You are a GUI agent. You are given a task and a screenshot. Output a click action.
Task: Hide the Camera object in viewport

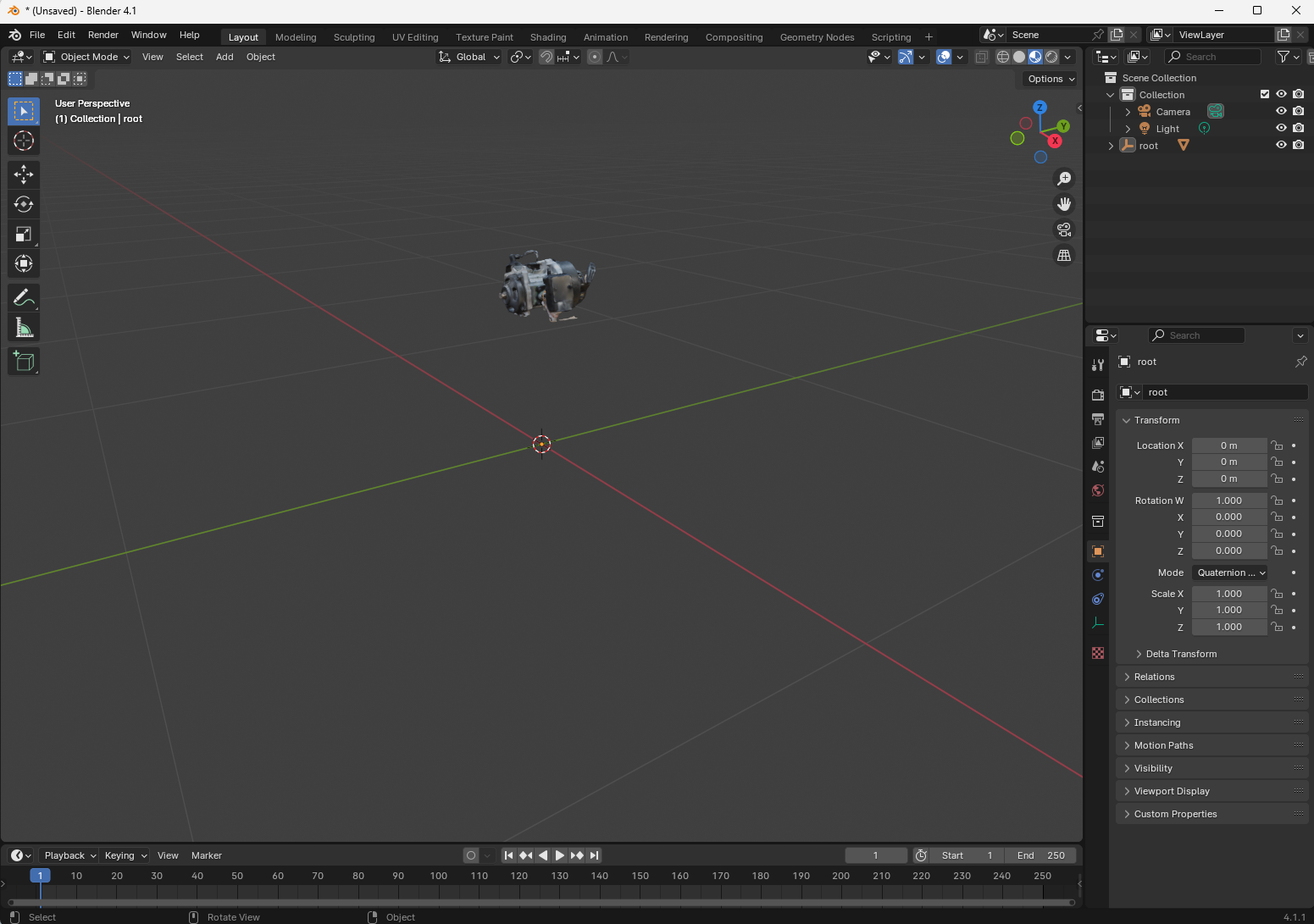(x=1281, y=111)
